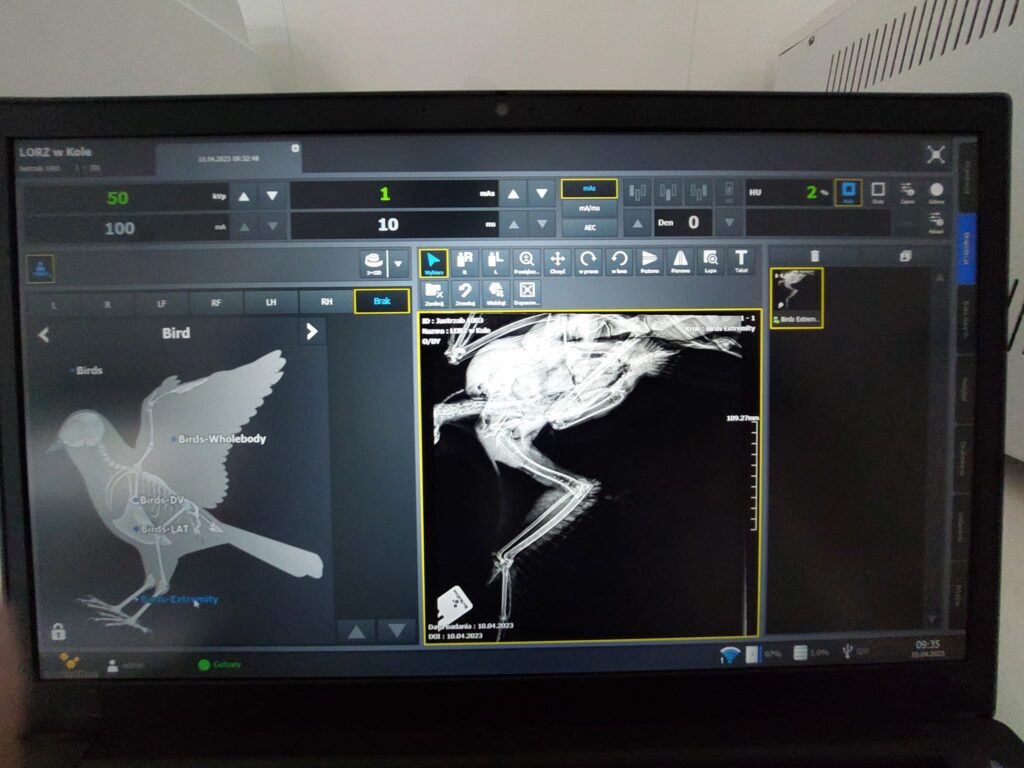Go to previous anatomy with left chevron

pos(43,335)
